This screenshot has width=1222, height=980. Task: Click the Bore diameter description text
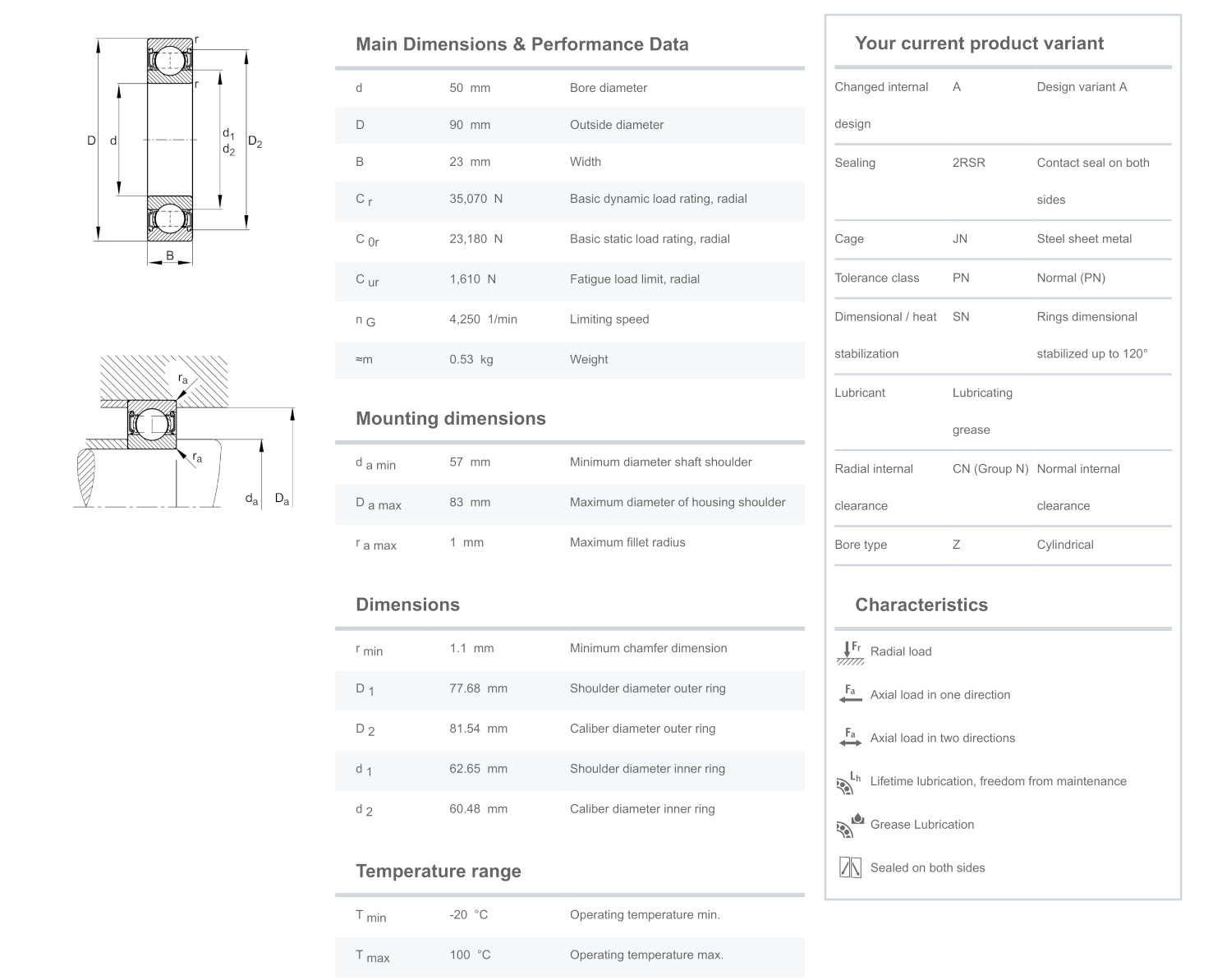[608, 88]
